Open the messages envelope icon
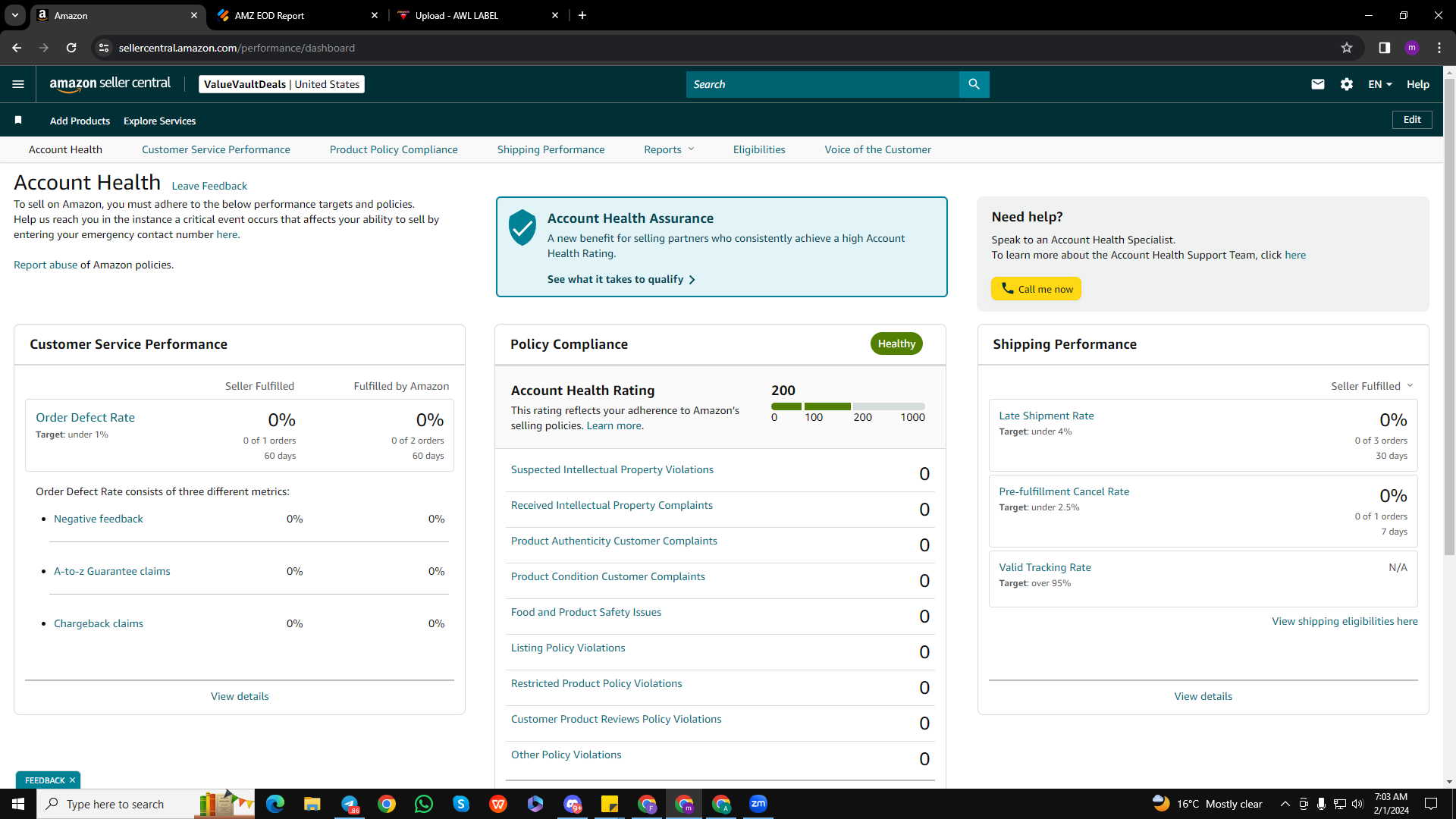This screenshot has width=1456, height=819. coord(1318,84)
